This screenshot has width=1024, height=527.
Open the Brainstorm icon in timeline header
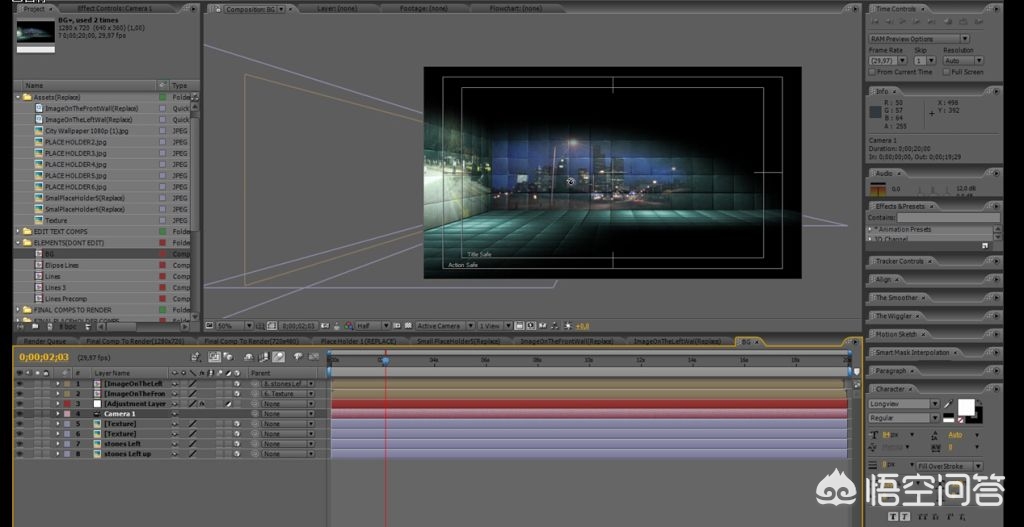click(x=297, y=357)
